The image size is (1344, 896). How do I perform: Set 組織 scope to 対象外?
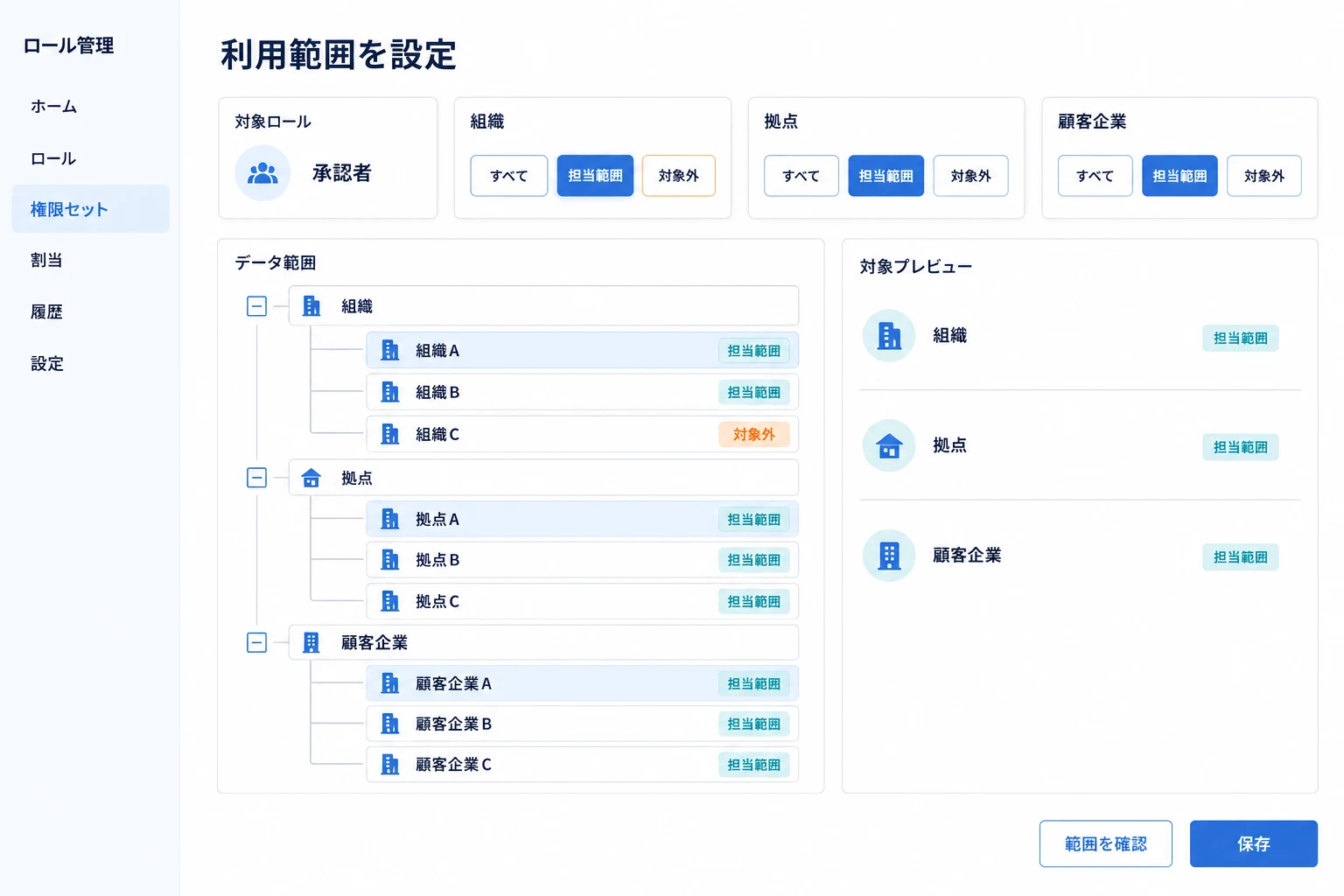coord(679,176)
